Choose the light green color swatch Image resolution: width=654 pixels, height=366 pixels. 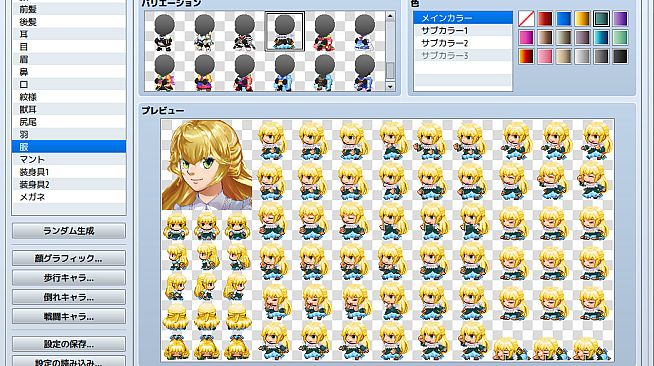[x=620, y=38]
